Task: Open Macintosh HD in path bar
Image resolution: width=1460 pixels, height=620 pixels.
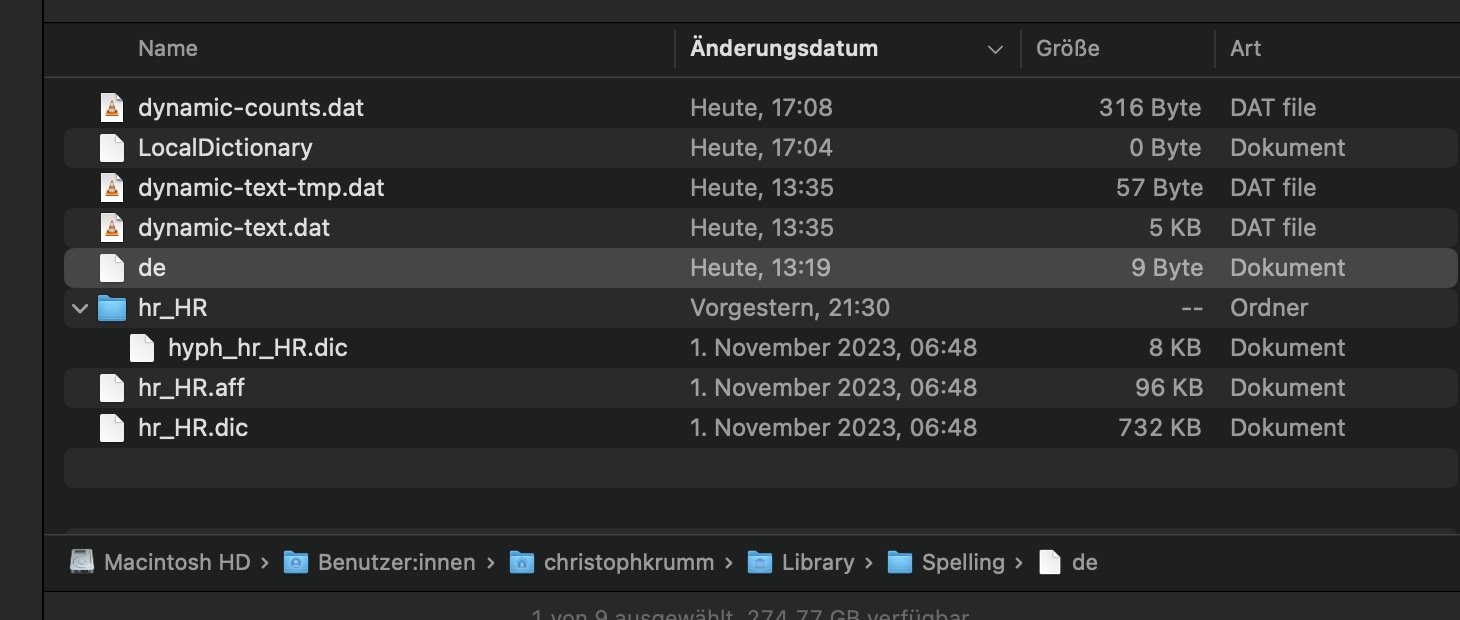Action: tap(160, 562)
